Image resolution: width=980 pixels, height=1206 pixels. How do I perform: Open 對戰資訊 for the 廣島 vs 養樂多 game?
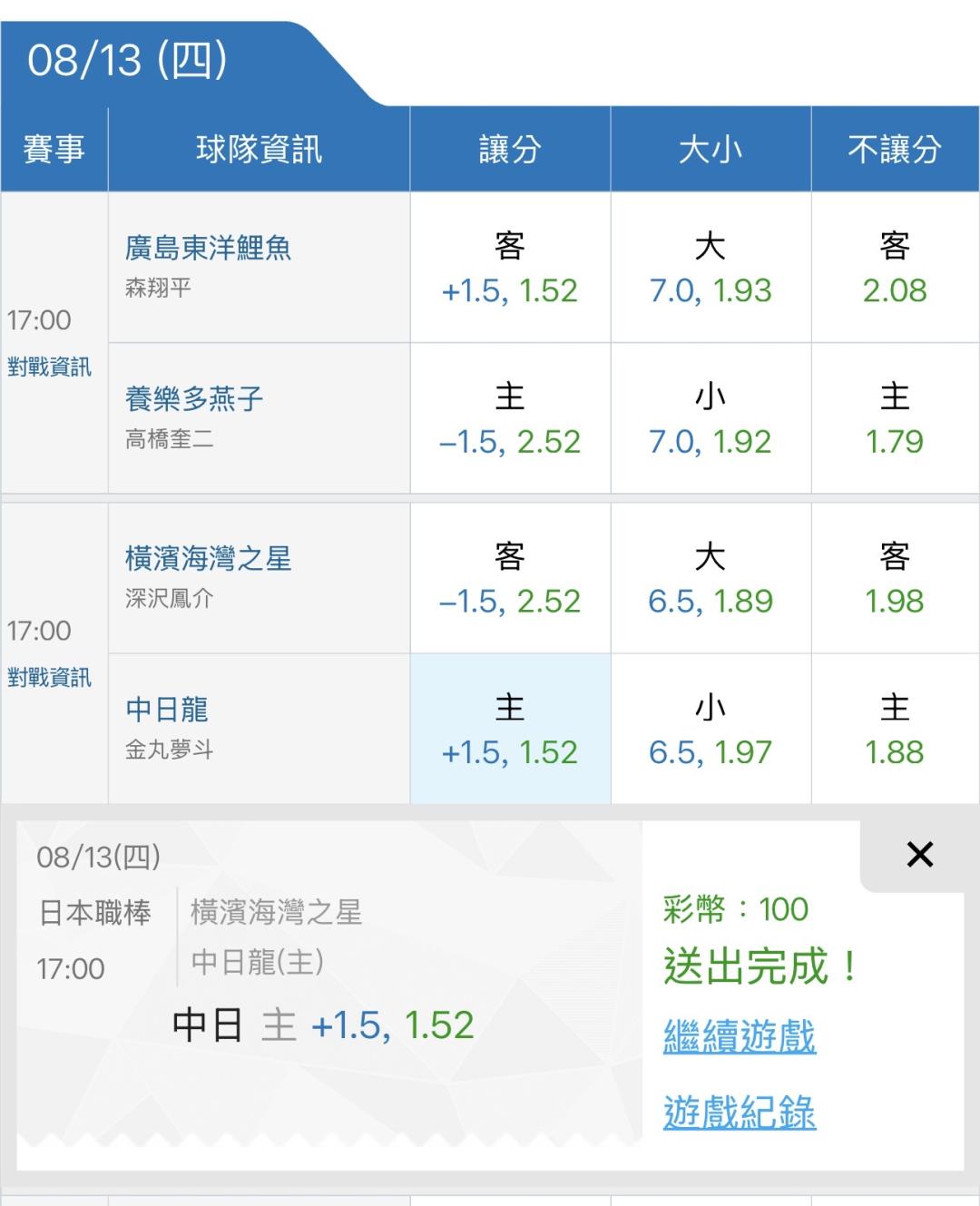click(x=49, y=367)
